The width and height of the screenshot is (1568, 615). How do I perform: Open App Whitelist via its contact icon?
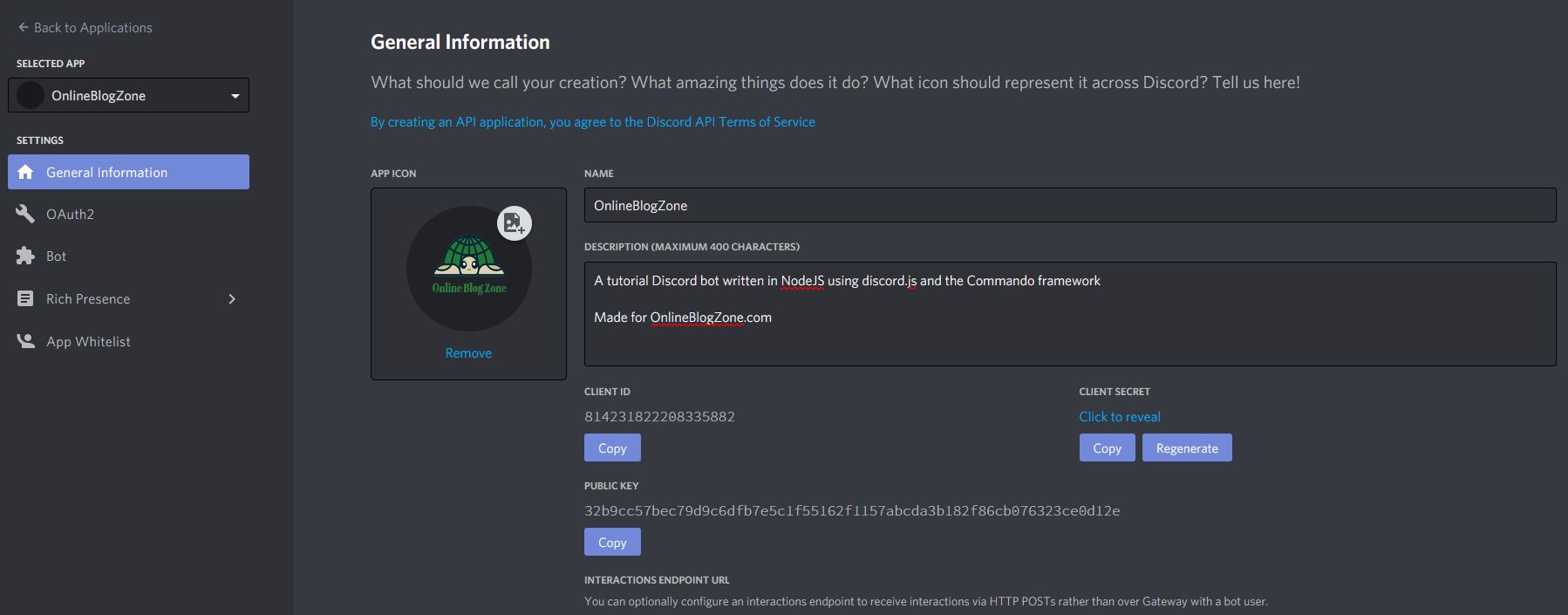tap(26, 340)
